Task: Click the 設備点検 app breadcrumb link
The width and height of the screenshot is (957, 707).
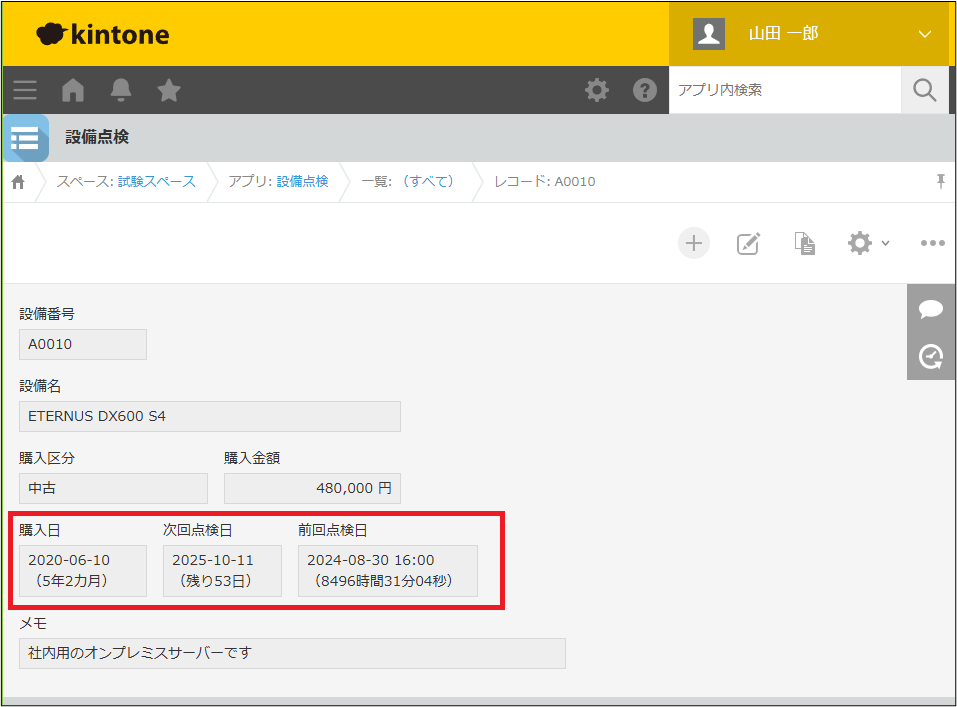Action: coord(302,181)
